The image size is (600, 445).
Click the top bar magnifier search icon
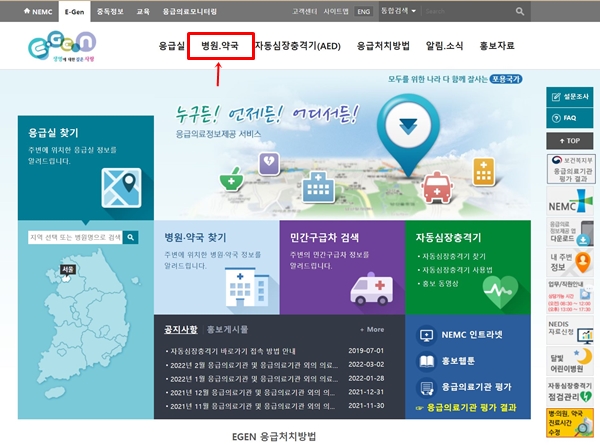click(x=520, y=11)
